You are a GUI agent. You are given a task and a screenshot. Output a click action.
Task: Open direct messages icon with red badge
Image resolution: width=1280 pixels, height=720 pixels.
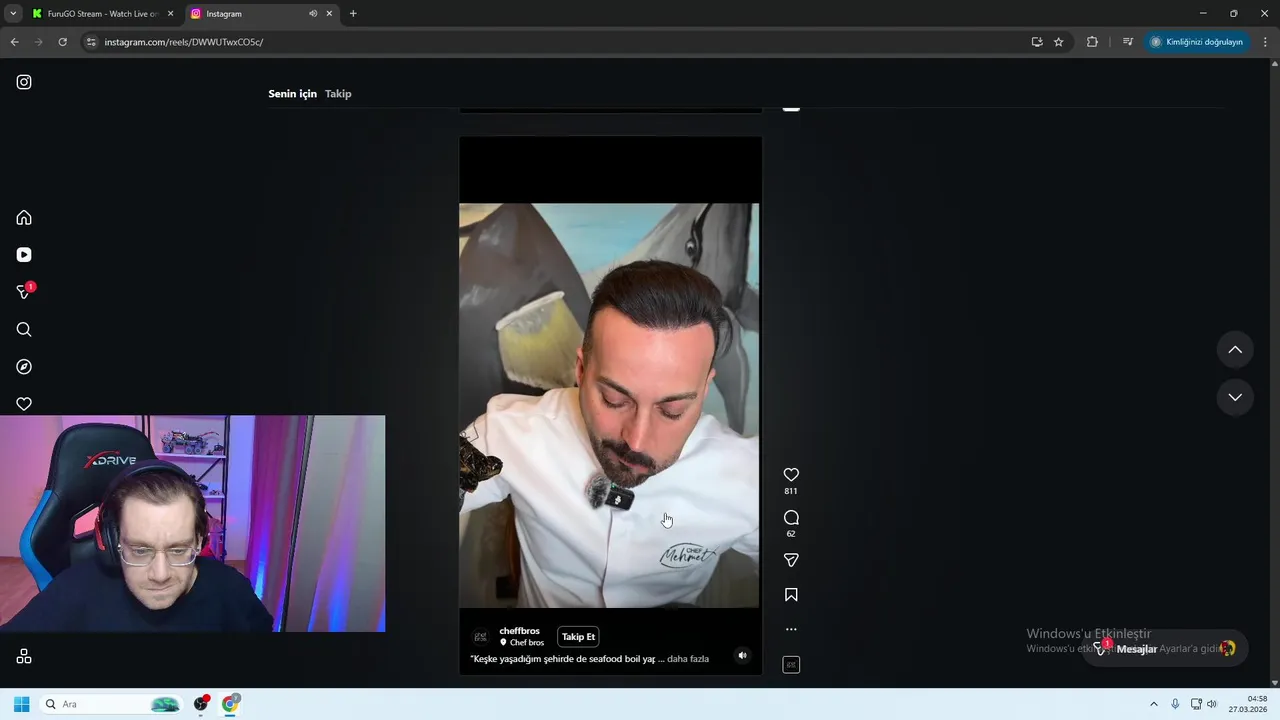[24, 292]
